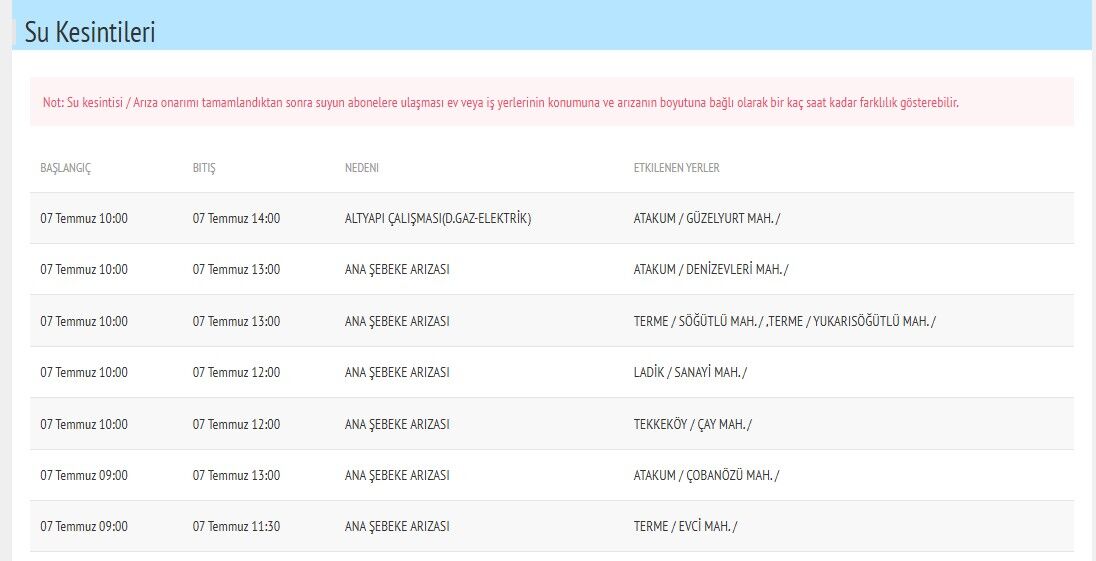Click the ETKILENEN YERLER column header
The height and width of the screenshot is (561, 1096).
coord(676,168)
